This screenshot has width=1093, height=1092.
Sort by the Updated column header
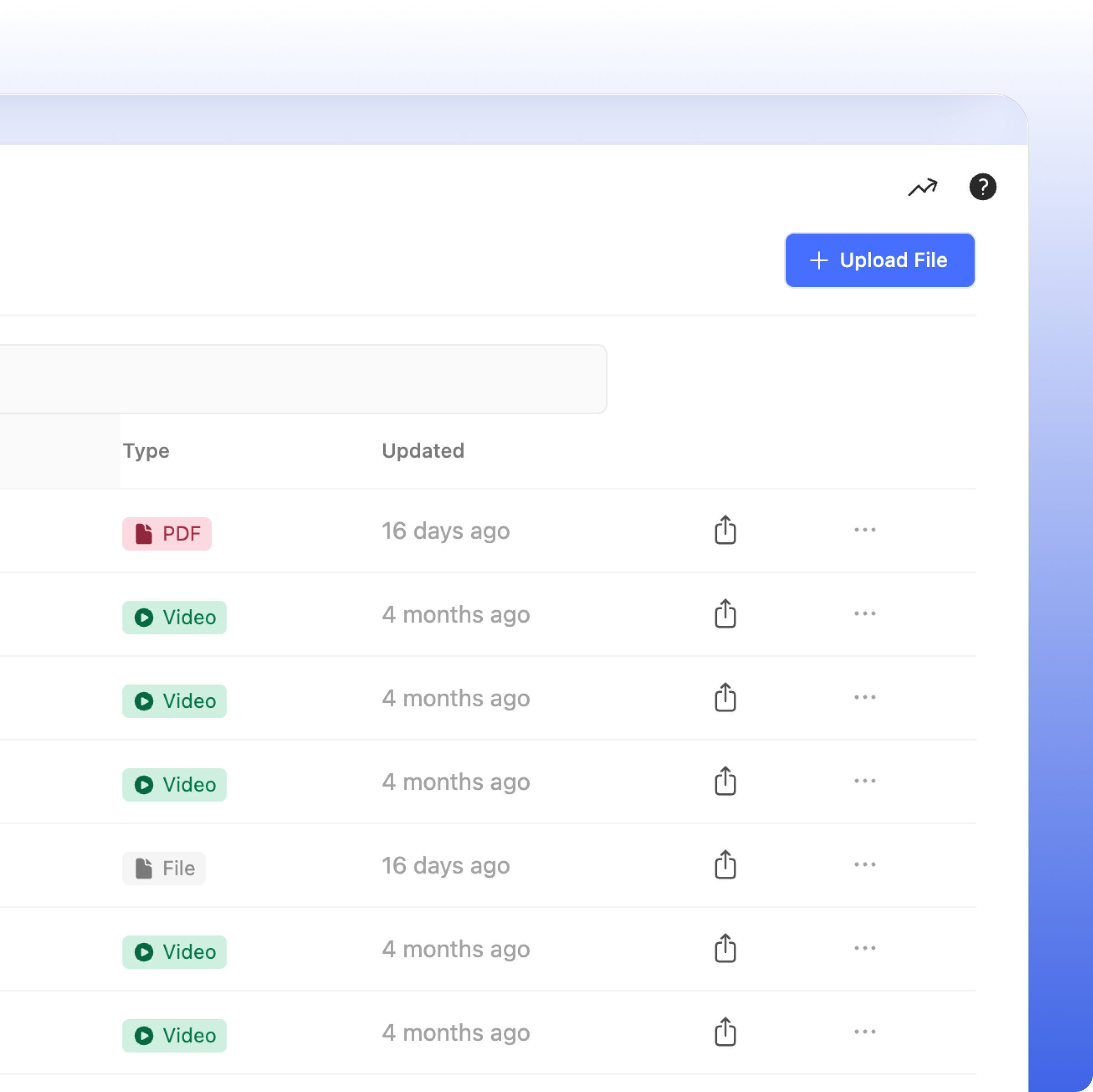click(423, 451)
